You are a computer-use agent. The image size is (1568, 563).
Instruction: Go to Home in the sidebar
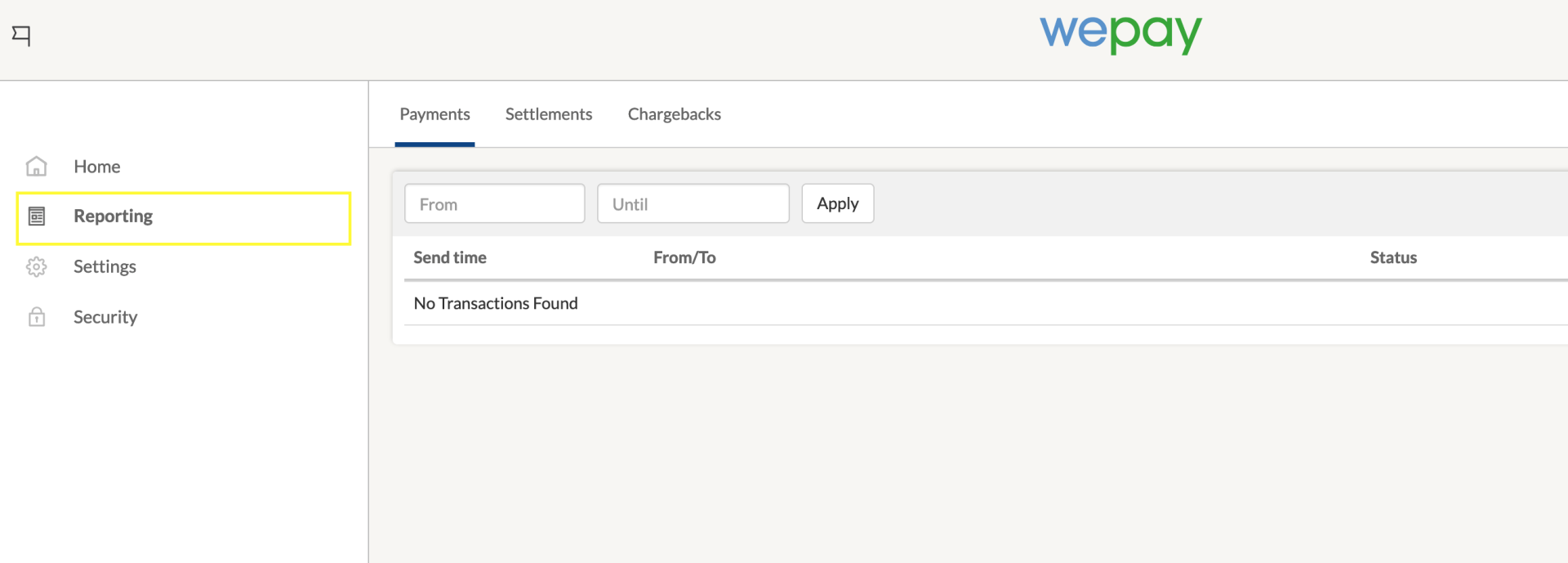pos(97,167)
